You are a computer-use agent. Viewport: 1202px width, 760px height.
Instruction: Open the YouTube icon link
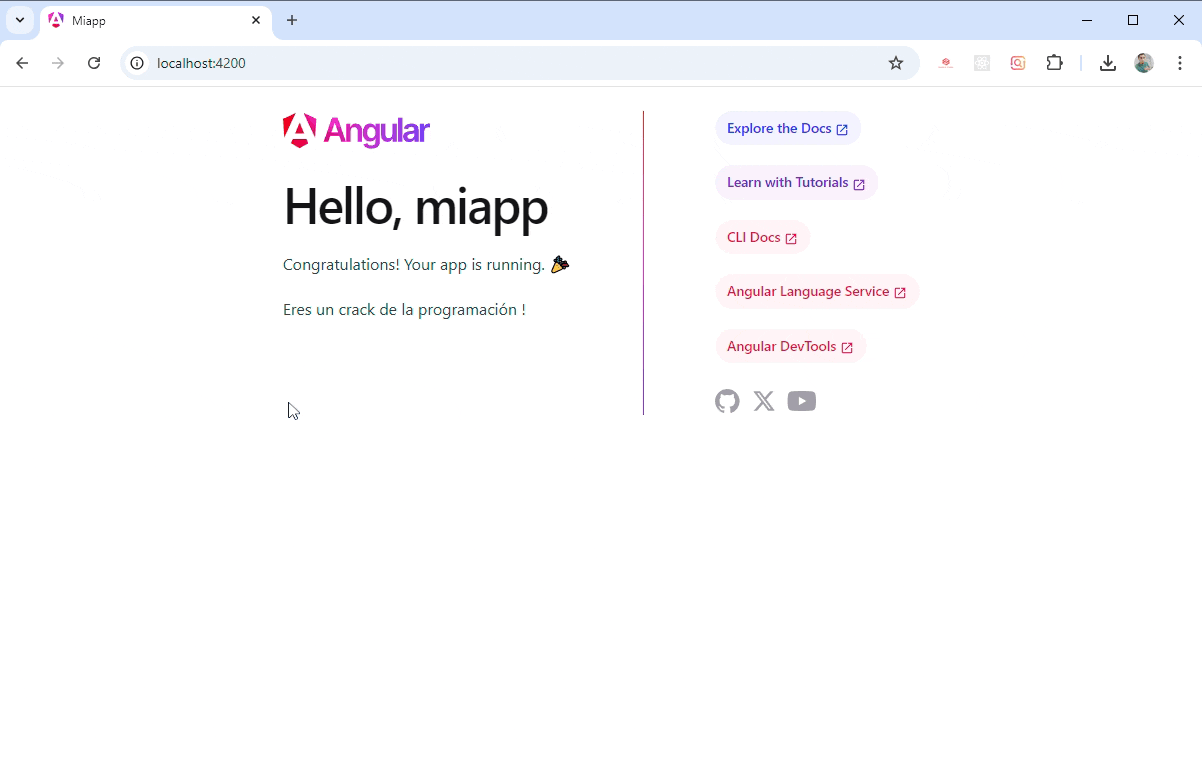[801, 401]
